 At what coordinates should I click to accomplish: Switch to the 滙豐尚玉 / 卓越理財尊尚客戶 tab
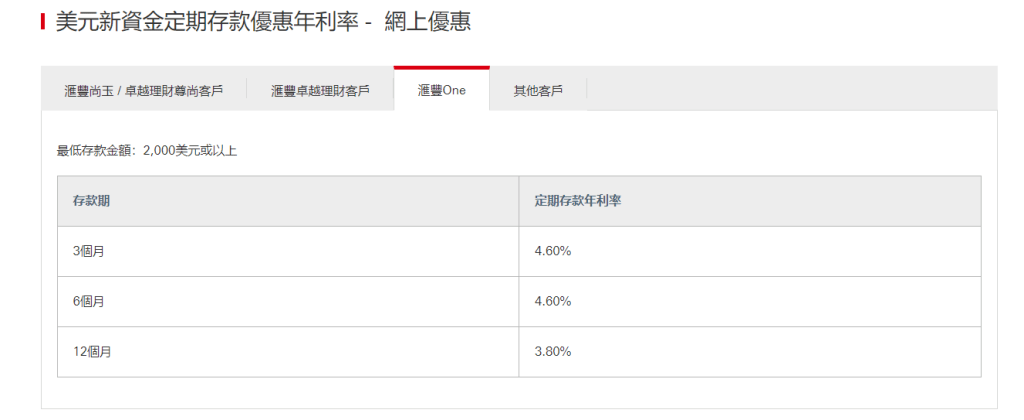click(143, 91)
